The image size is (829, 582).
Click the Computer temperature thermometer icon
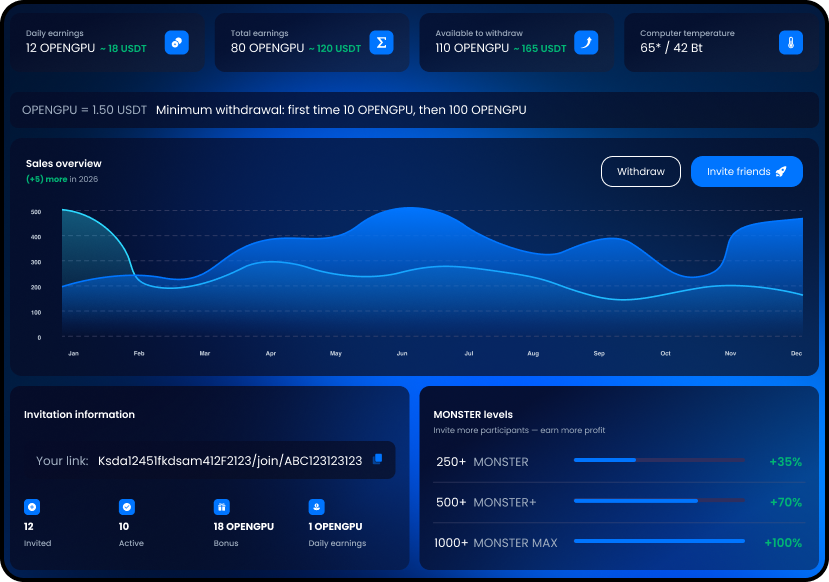click(x=790, y=42)
